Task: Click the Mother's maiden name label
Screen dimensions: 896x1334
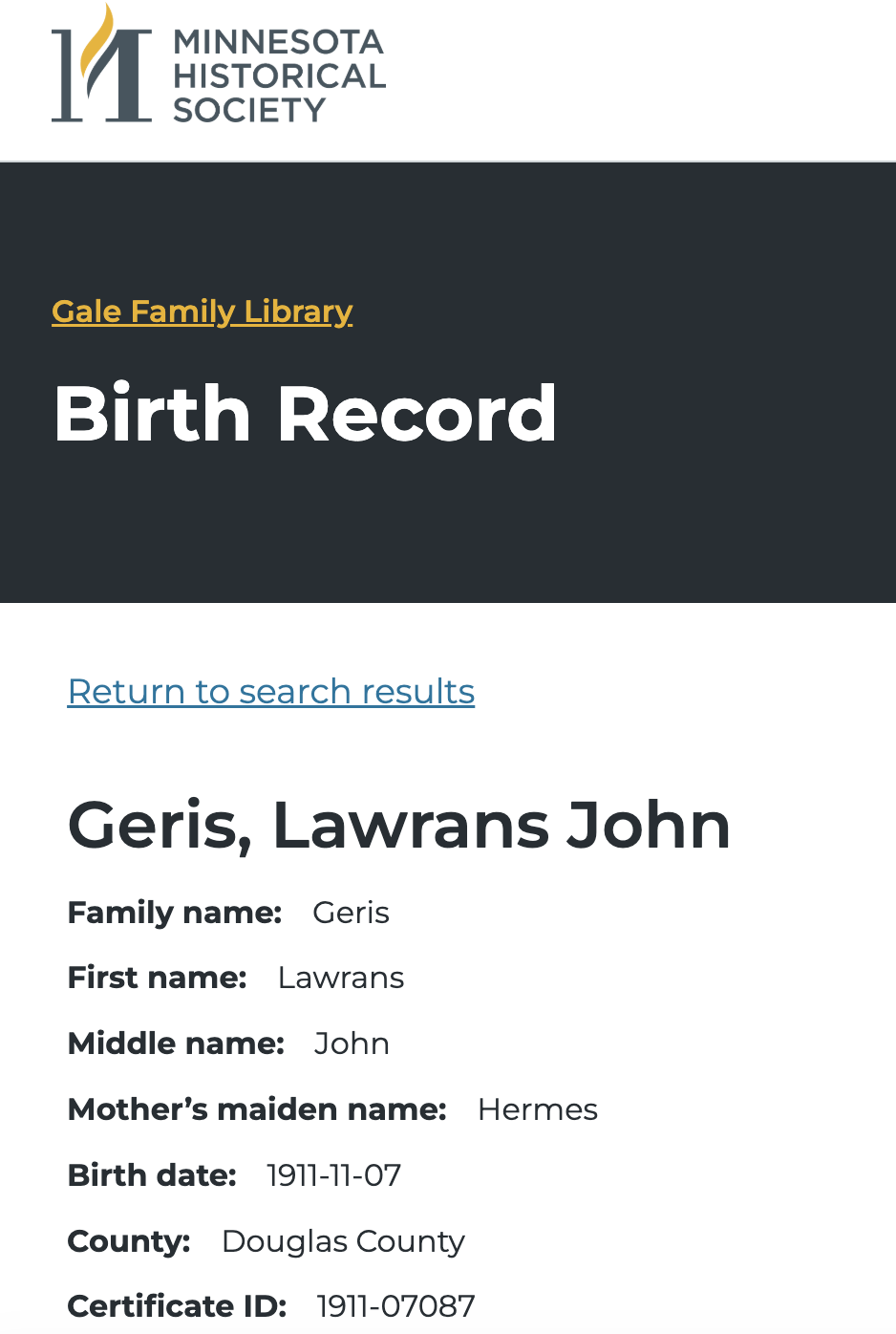Action: (257, 1109)
